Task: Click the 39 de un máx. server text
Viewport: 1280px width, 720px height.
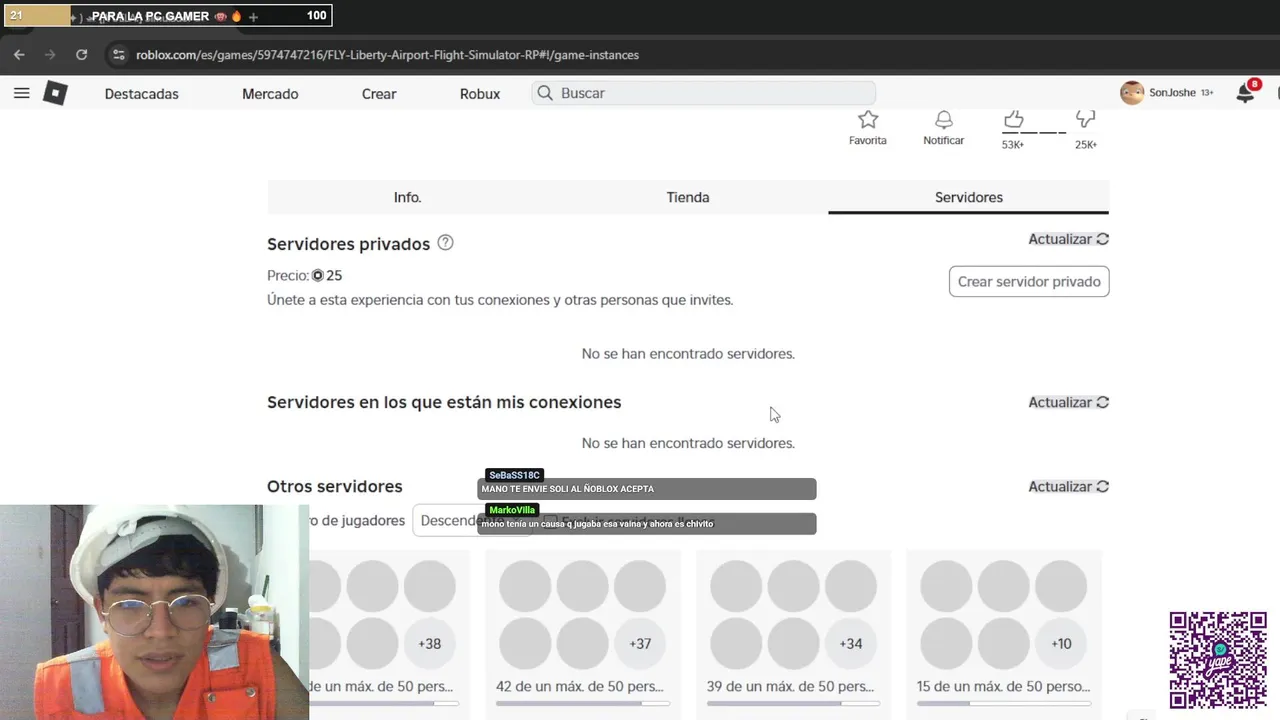Action: coord(790,687)
